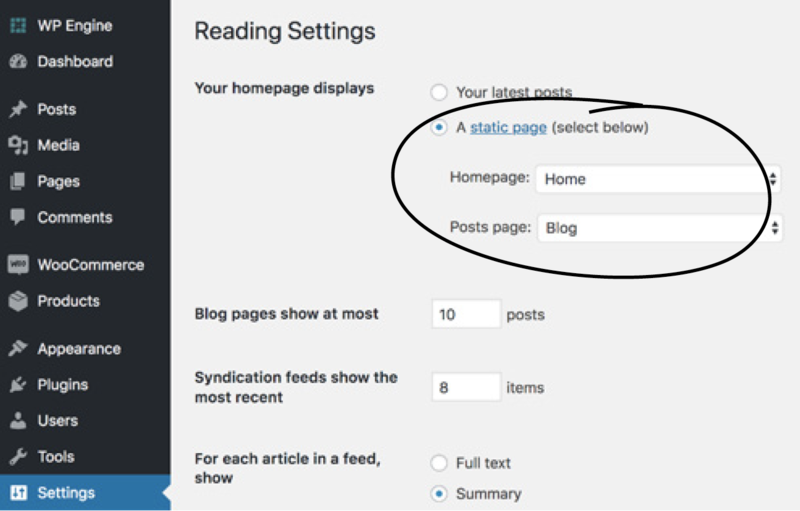Click the blog pages posts count field
Screen dimensions: 800x511
(466, 314)
